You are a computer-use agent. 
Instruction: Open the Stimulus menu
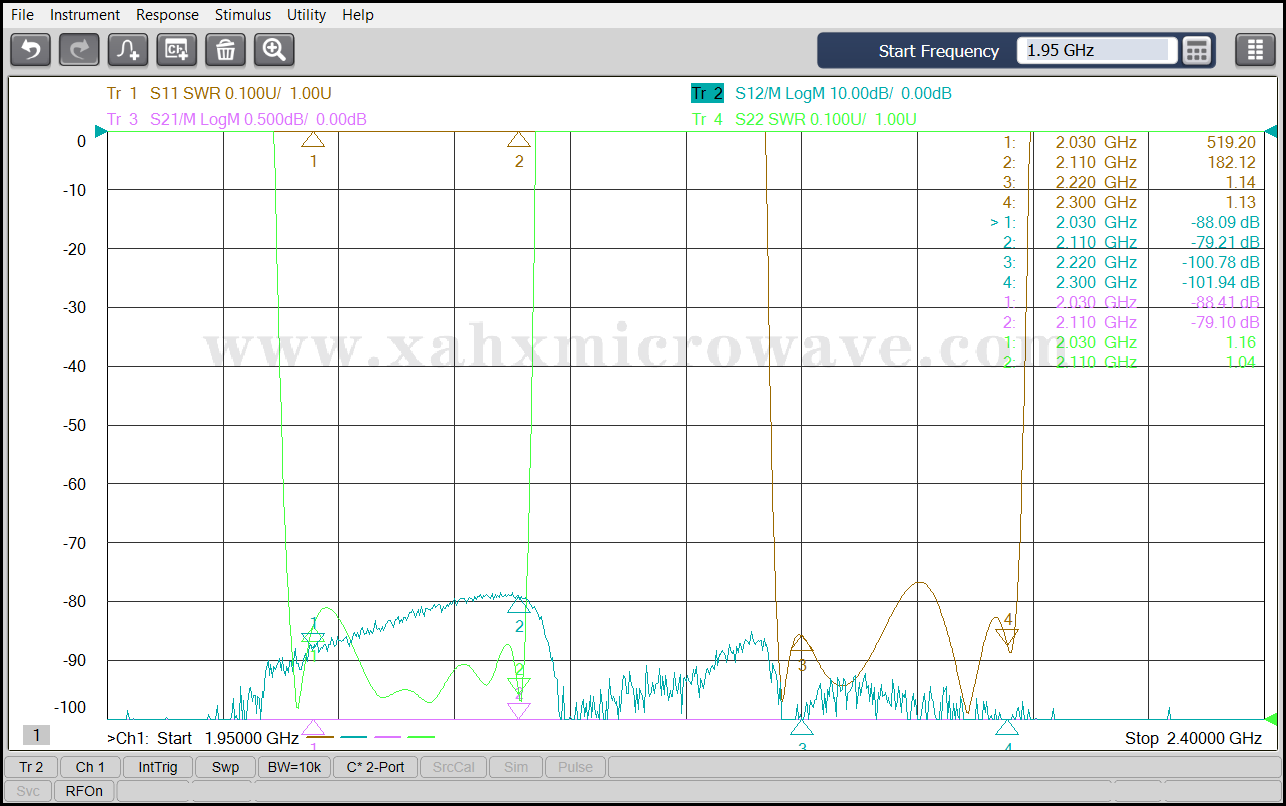pyautogui.click(x=242, y=15)
